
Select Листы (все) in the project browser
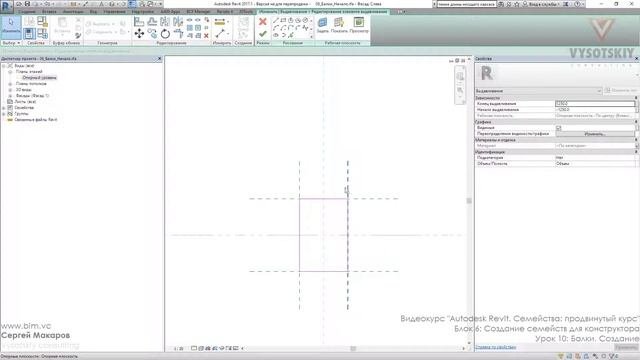(x=25, y=102)
